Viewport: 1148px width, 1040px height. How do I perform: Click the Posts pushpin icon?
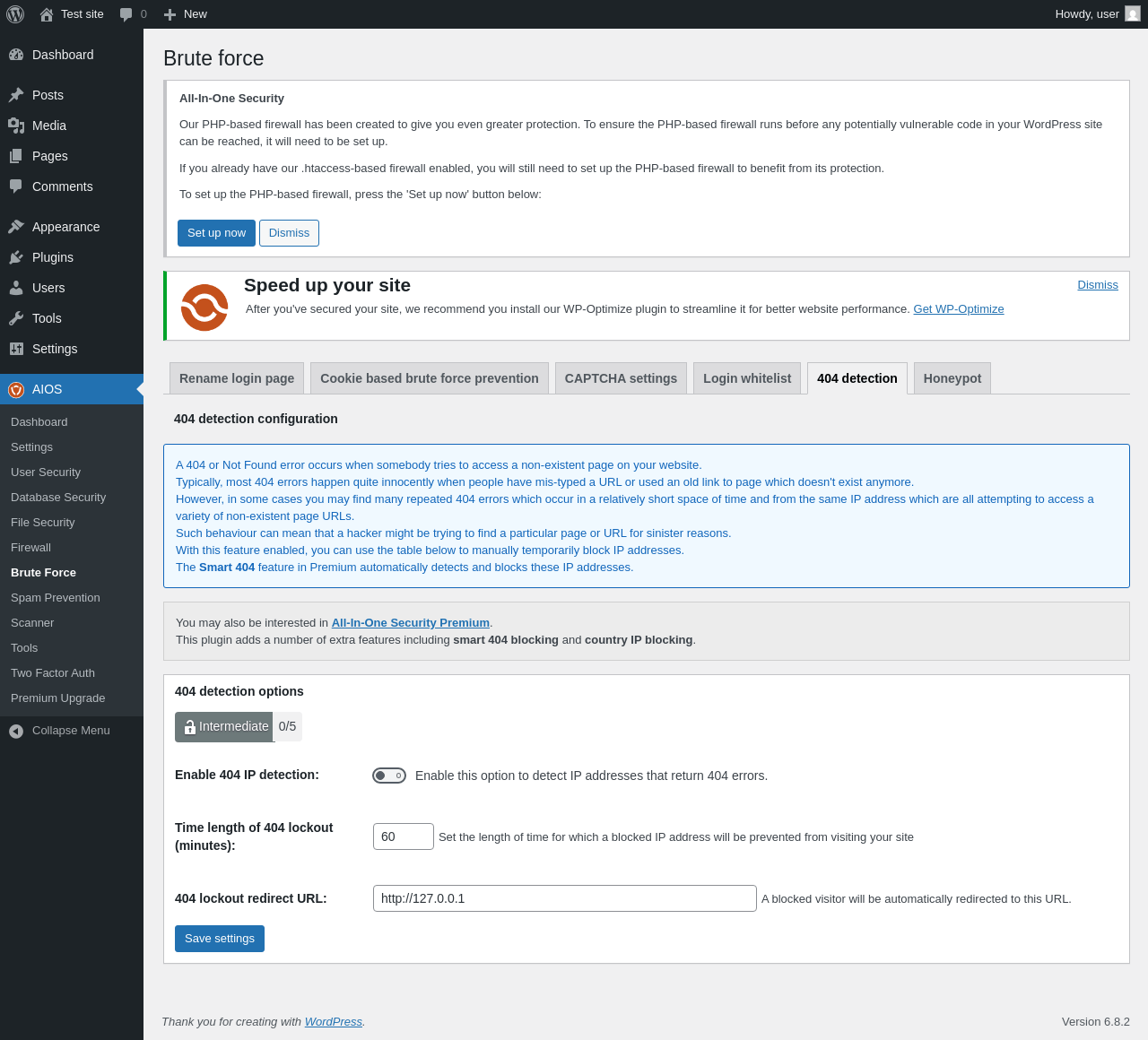[16, 95]
